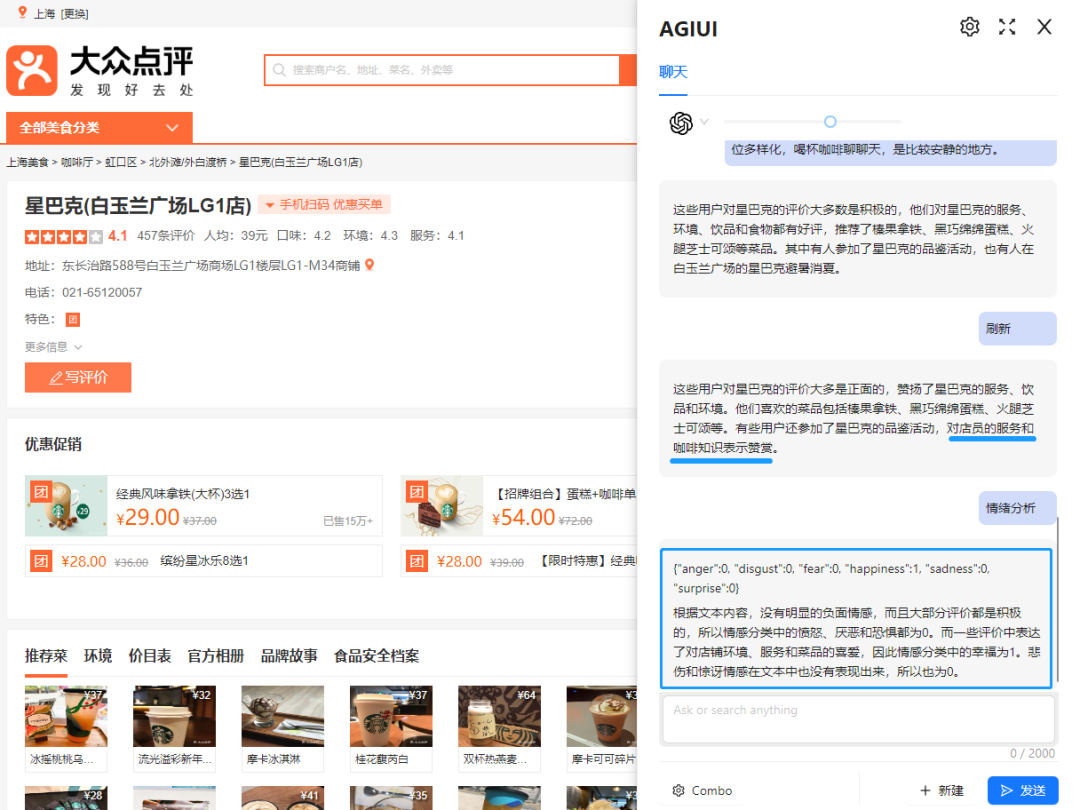Click the Dianping logo

click(x=101, y=71)
